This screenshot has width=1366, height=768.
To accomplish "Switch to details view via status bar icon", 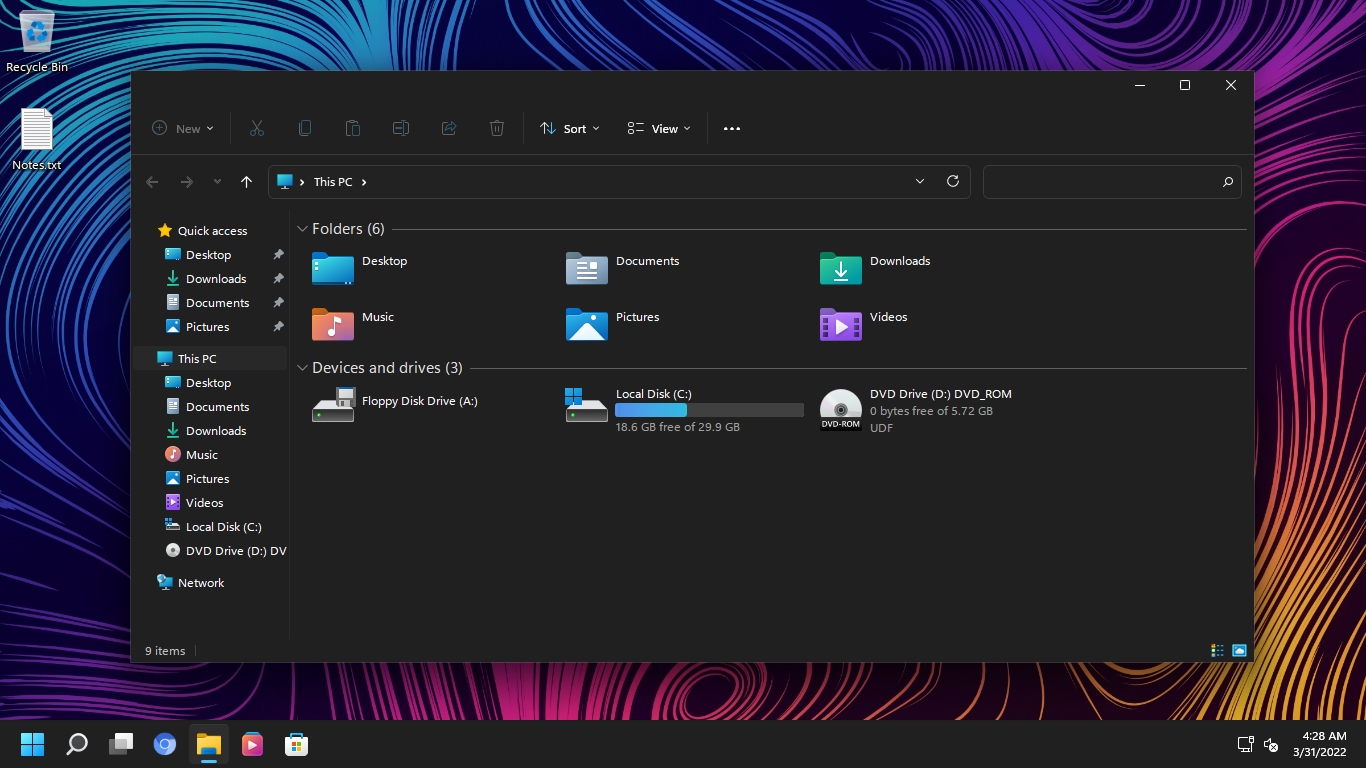I will pos(1217,650).
